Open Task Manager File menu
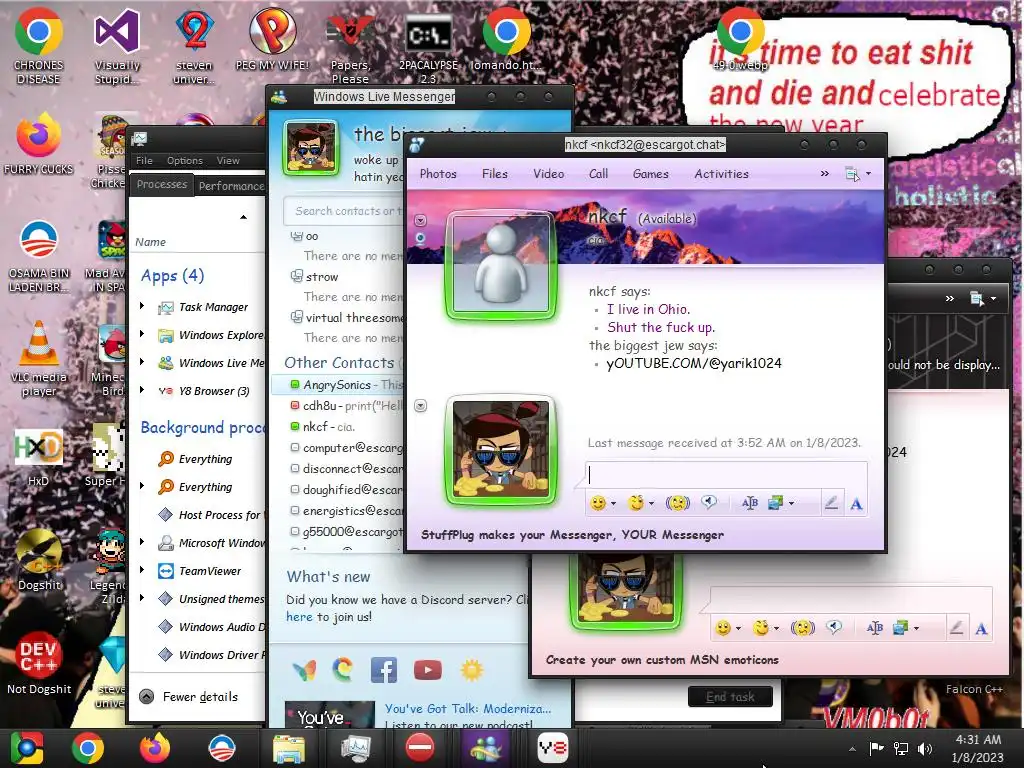The height and width of the screenshot is (768, 1024). click(x=144, y=161)
